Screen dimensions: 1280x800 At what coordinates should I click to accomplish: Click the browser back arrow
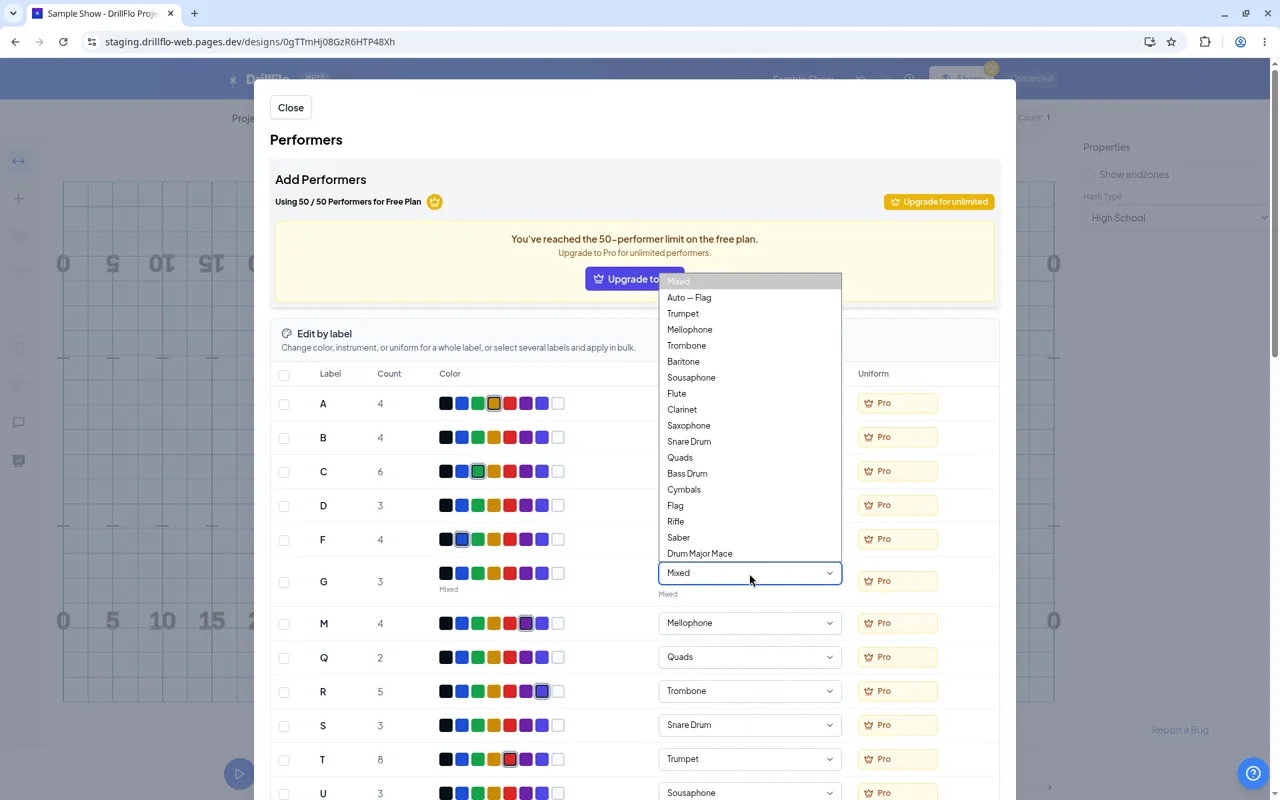(x=16, y=42)
